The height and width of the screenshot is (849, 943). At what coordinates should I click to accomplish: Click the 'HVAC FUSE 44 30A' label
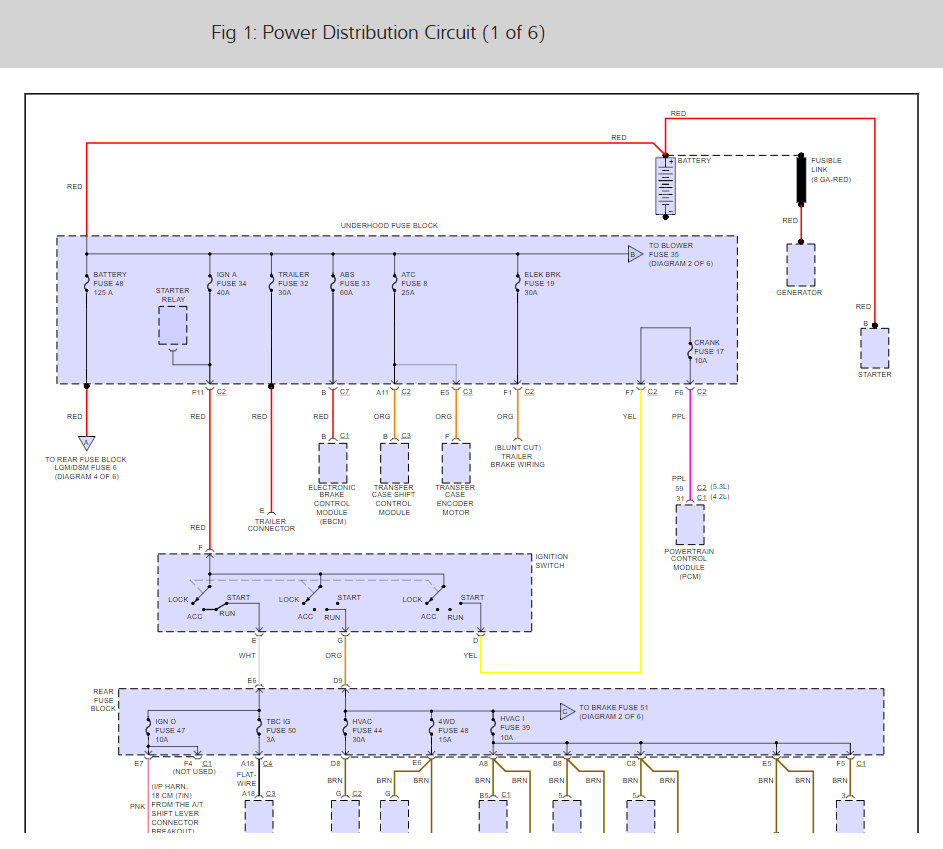(x=367, y=731)
